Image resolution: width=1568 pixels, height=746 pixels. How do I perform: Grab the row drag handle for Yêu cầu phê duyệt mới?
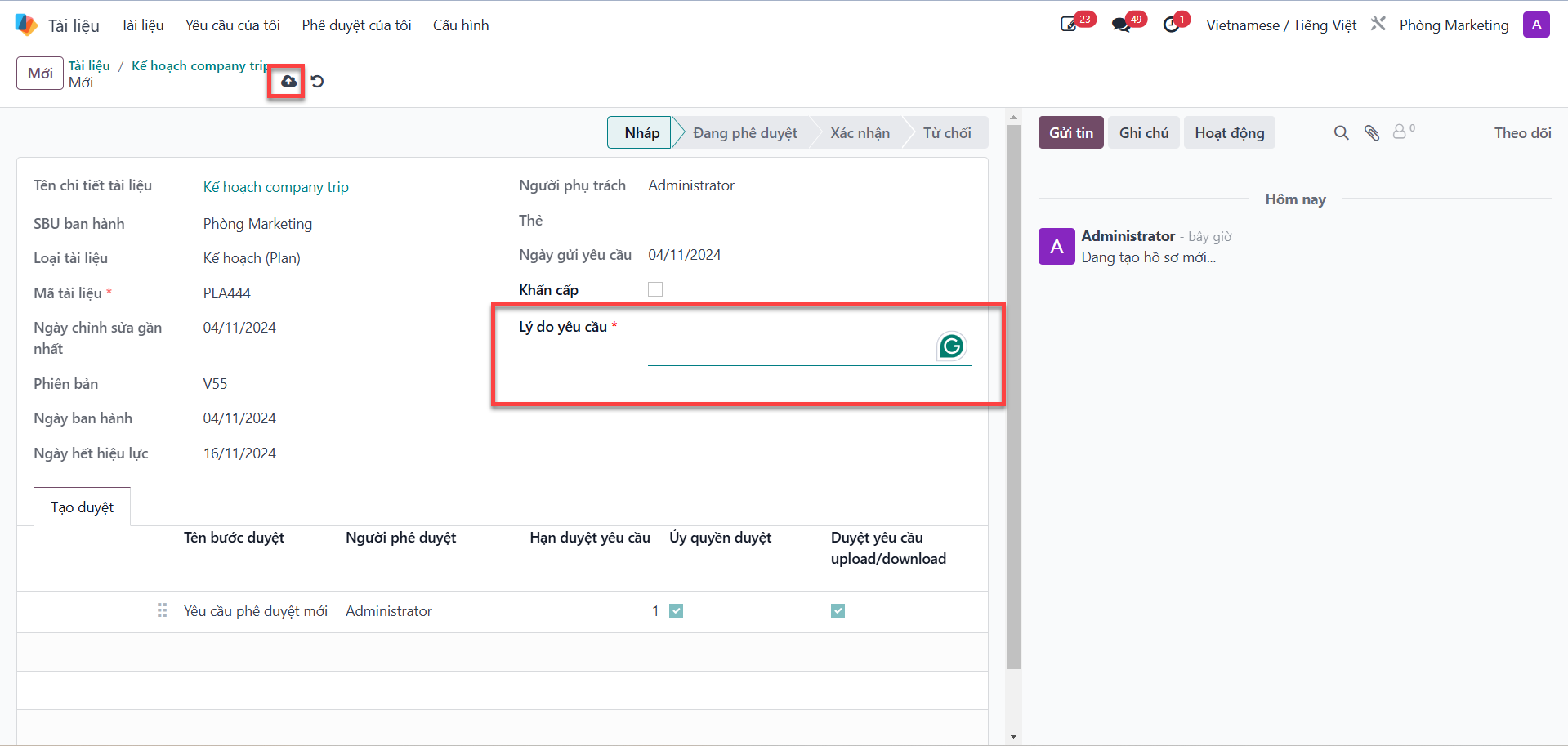(162, 610)
